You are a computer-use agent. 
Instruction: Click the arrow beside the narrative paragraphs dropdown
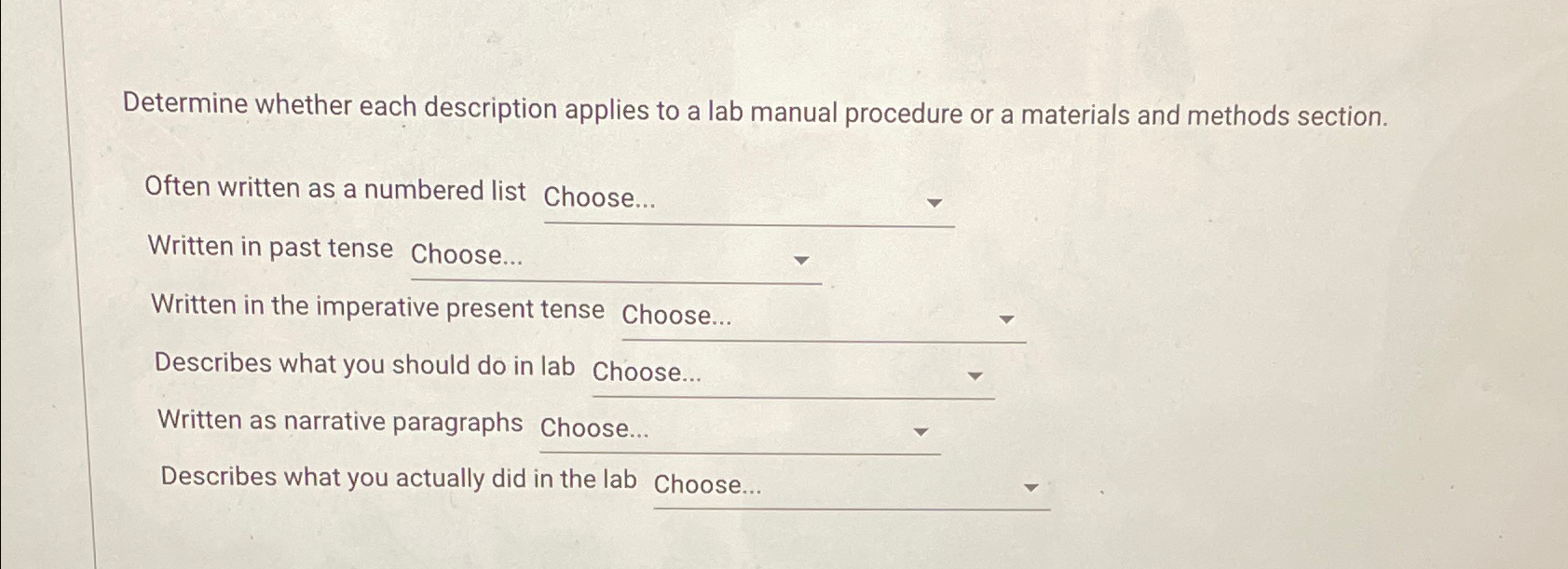click(922, 432)
